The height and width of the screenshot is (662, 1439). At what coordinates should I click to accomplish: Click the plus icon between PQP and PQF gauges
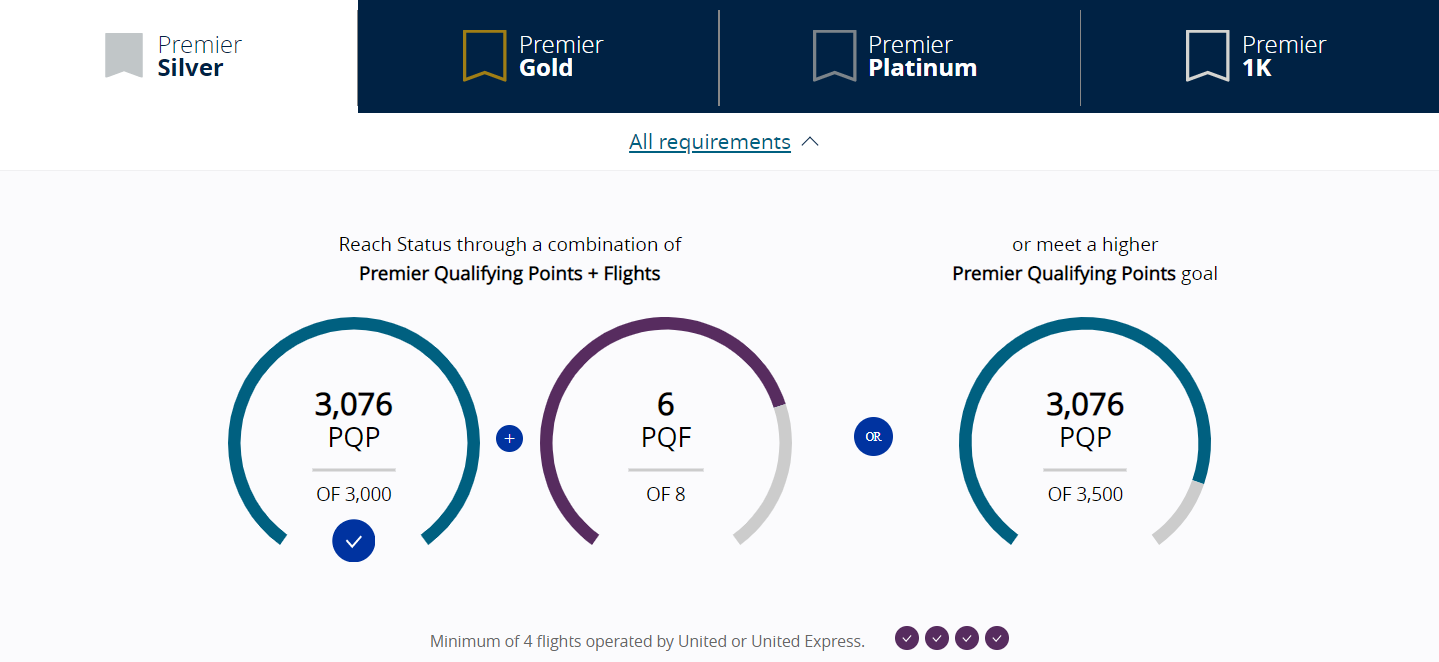pyautogui.click(x=509, y=438)
